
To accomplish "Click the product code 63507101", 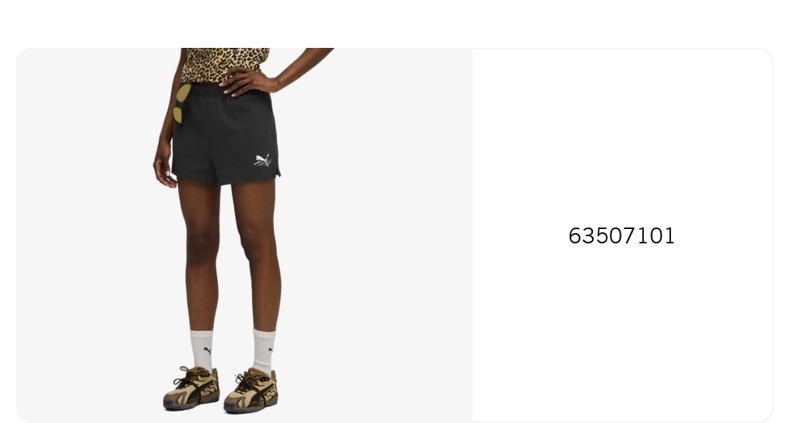I will tap(621, 236).
